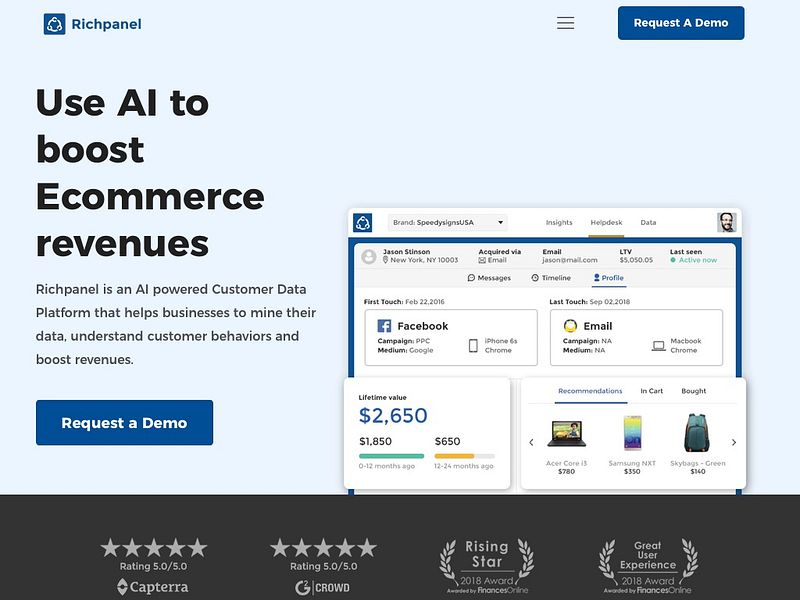The width and height of the screenshot is (800, 600).
Task: Click the phone device icon near iPhone 6s
Action: (x=473, y=345)
